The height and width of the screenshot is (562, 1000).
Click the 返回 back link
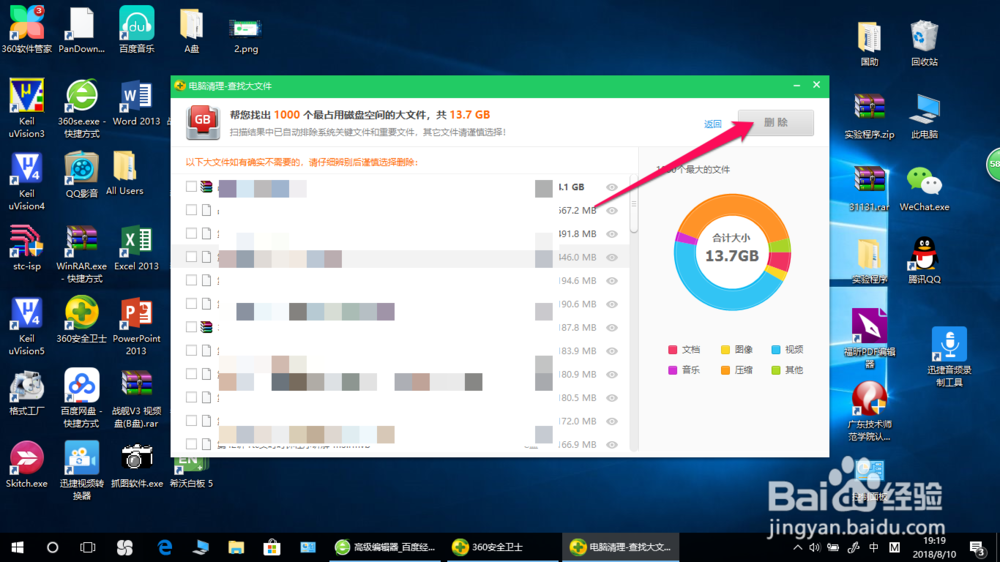tap(712, 124)
